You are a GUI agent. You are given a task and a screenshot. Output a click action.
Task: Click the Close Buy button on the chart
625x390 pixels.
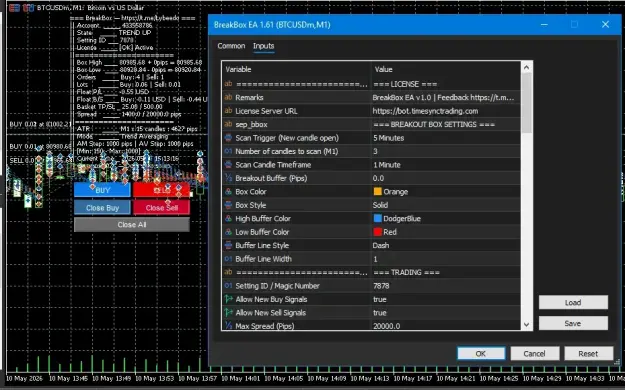[102, 208]
